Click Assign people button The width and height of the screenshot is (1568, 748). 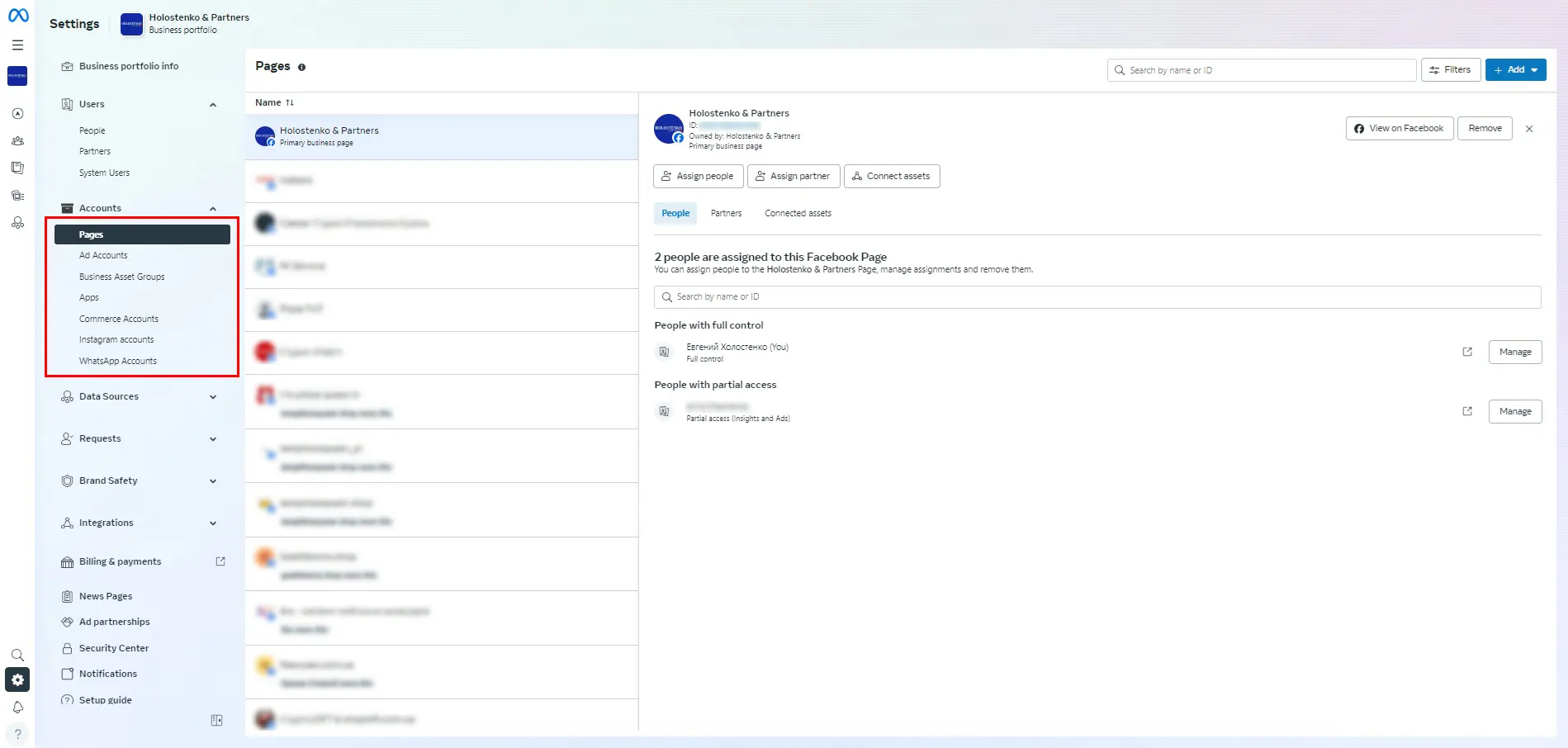click(x=698, y=176)
